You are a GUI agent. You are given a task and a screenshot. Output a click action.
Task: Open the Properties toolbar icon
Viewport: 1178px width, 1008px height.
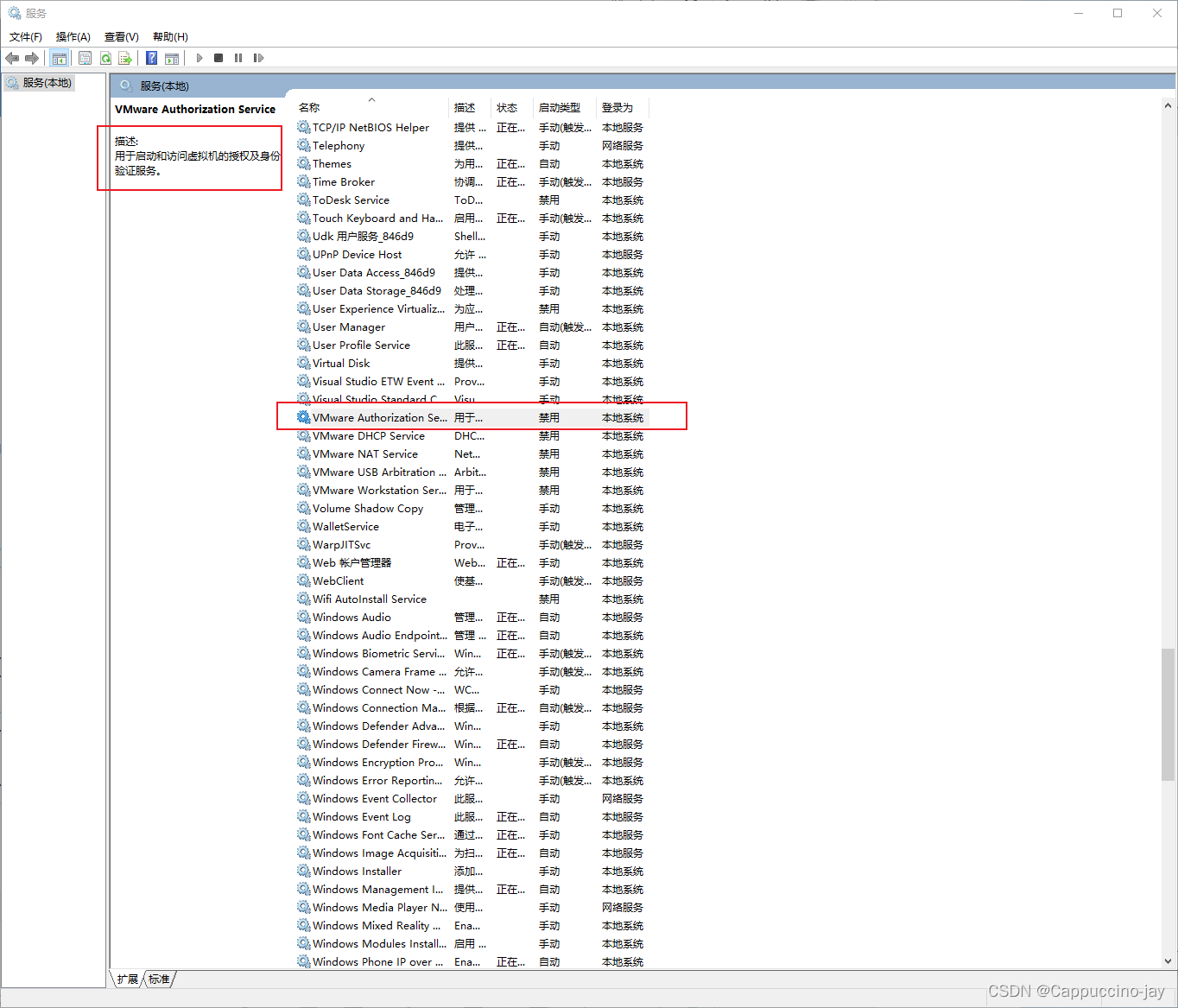pos(85,58)
